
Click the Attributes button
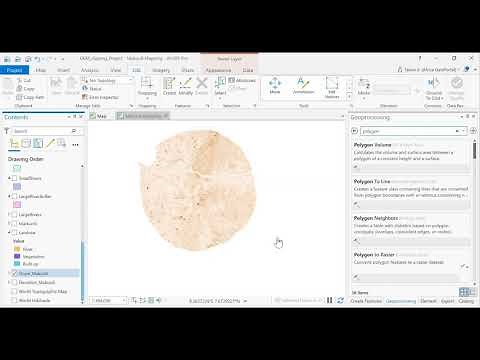click(242, 80)
